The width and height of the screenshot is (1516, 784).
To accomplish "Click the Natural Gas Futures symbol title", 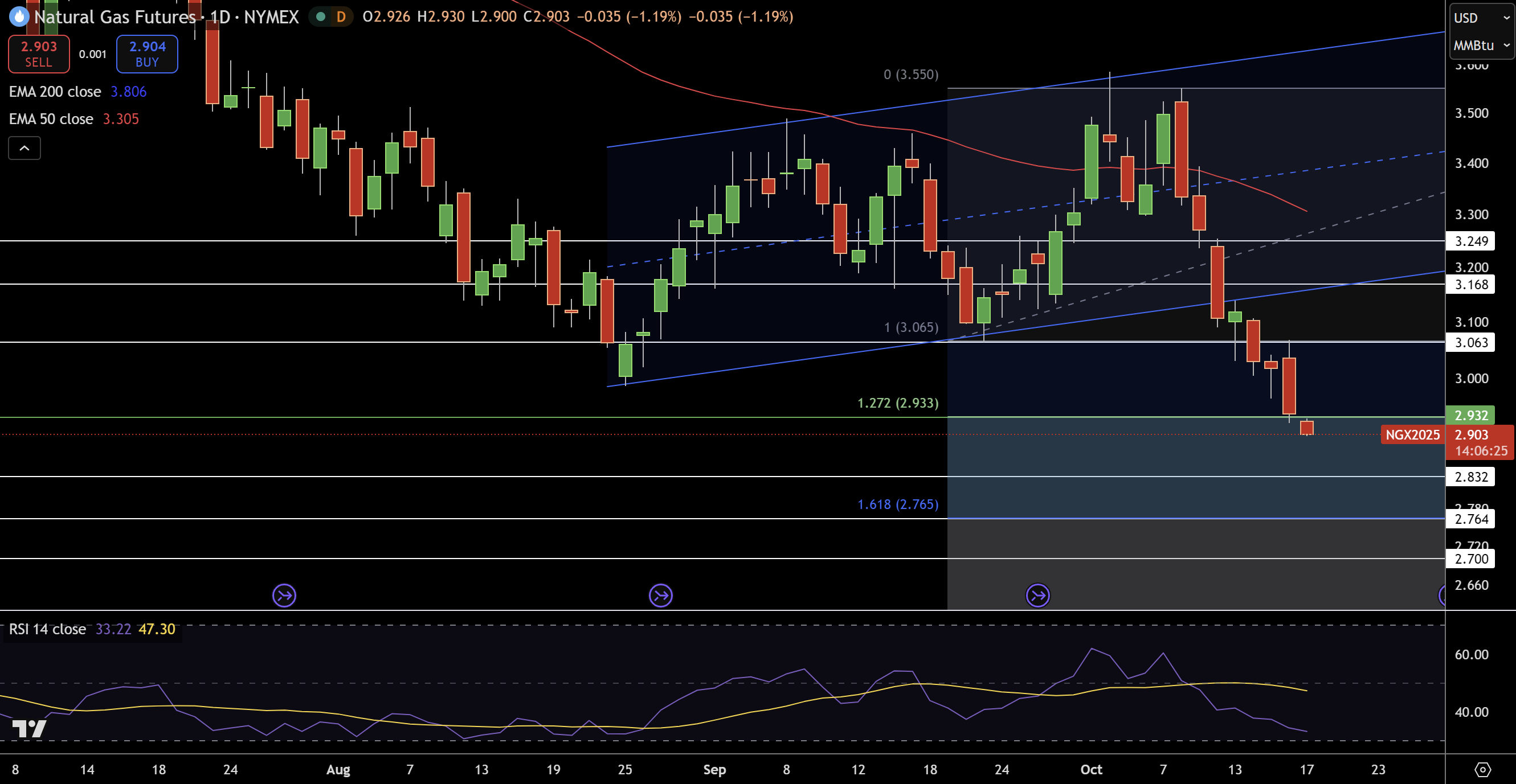I will (x=115, y=17).
